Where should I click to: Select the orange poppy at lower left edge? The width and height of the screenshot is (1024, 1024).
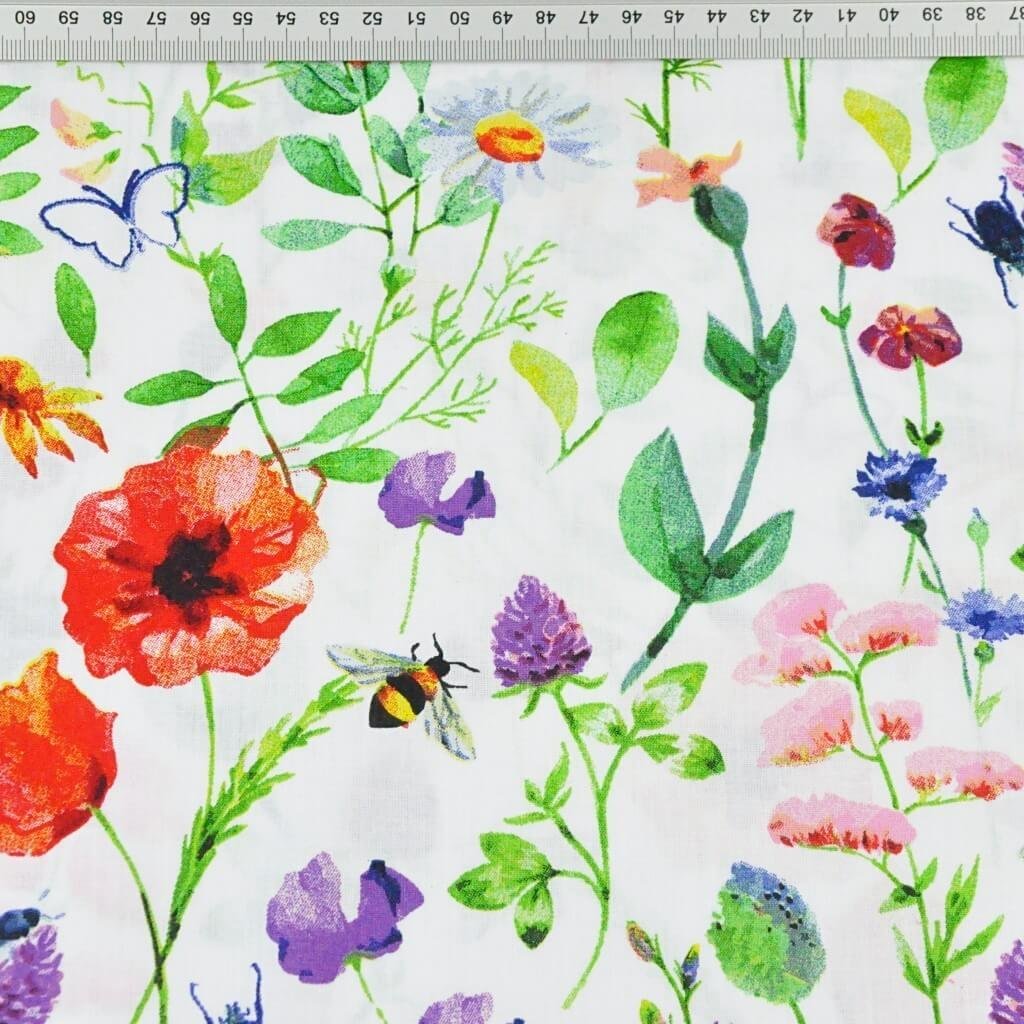tap(48, 752)
